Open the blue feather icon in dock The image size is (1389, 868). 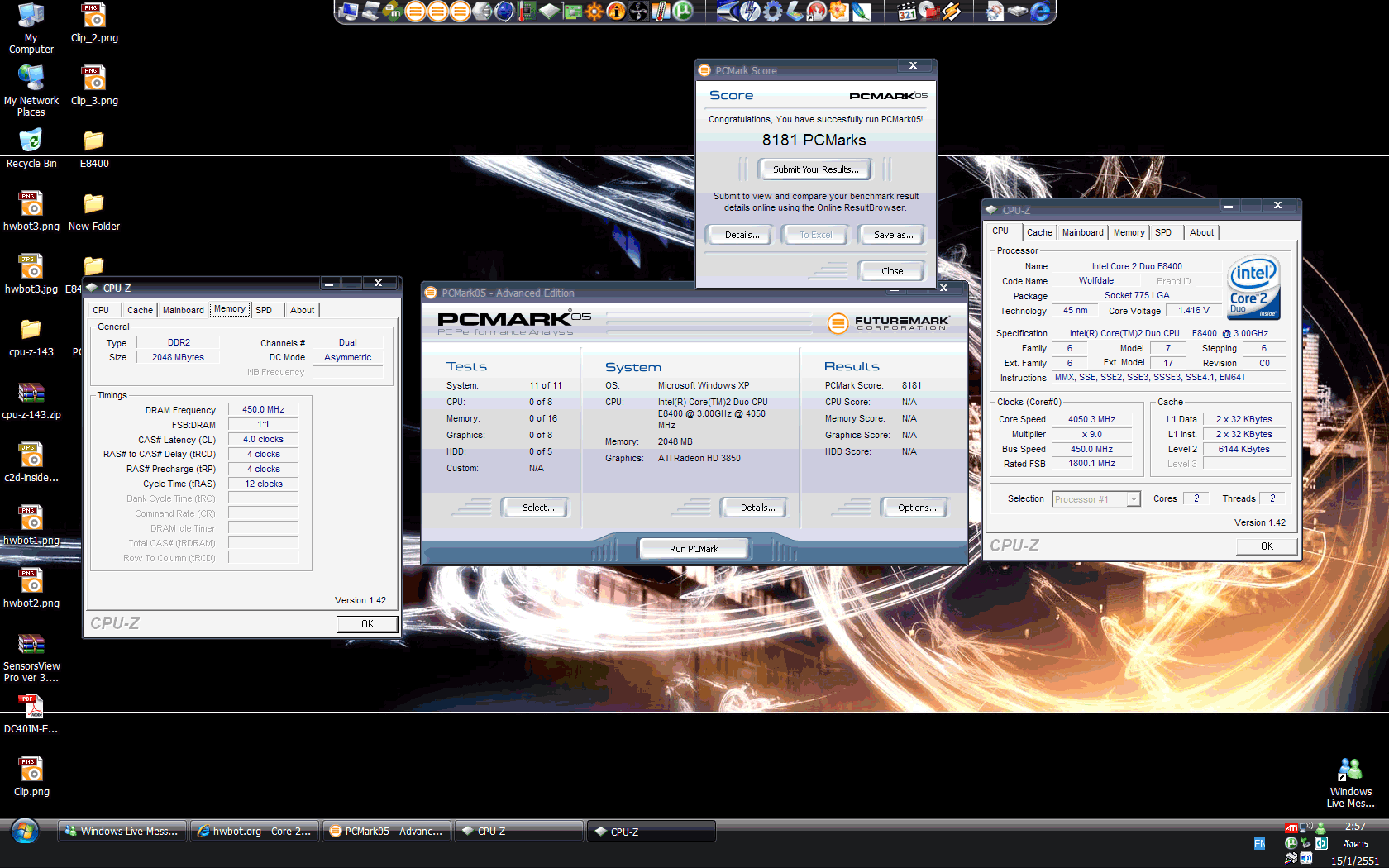click(x=860, y=12)
